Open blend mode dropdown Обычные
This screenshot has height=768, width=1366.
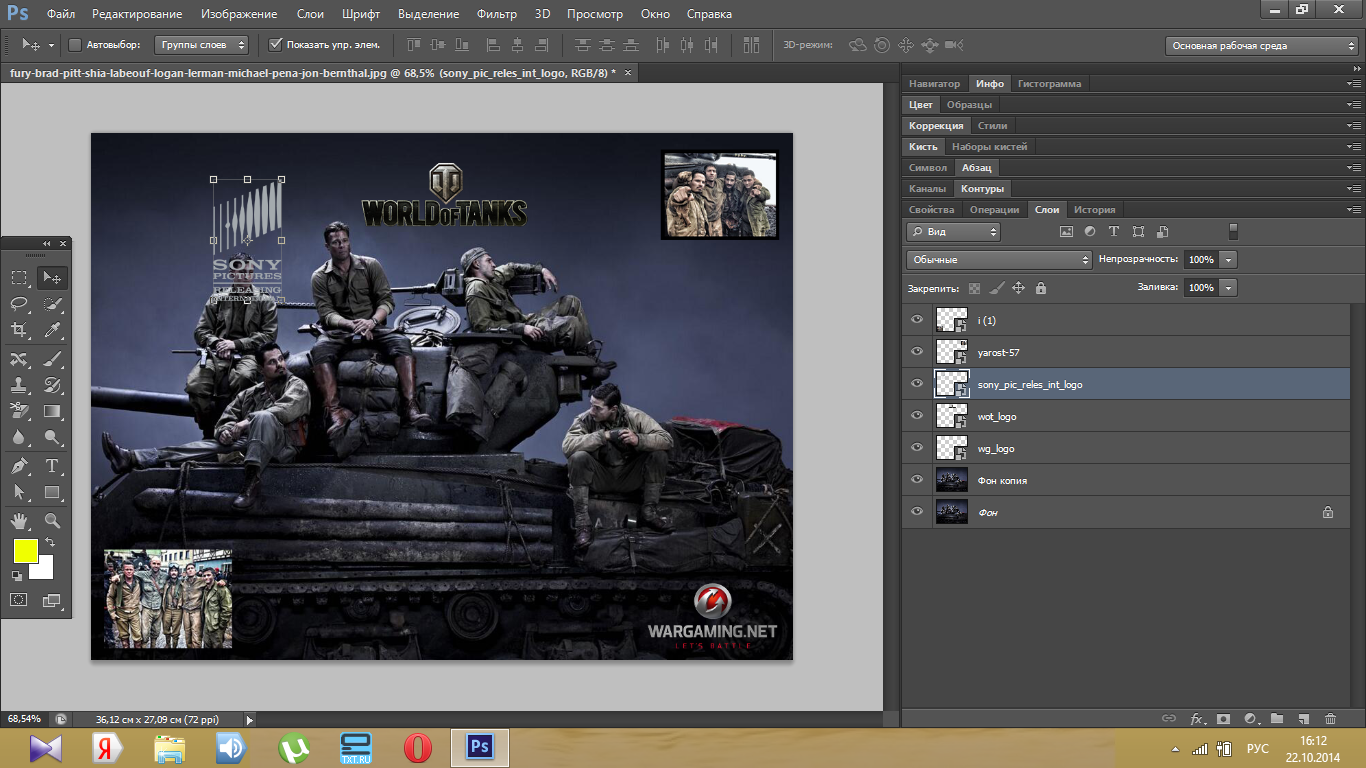point(999,260)
